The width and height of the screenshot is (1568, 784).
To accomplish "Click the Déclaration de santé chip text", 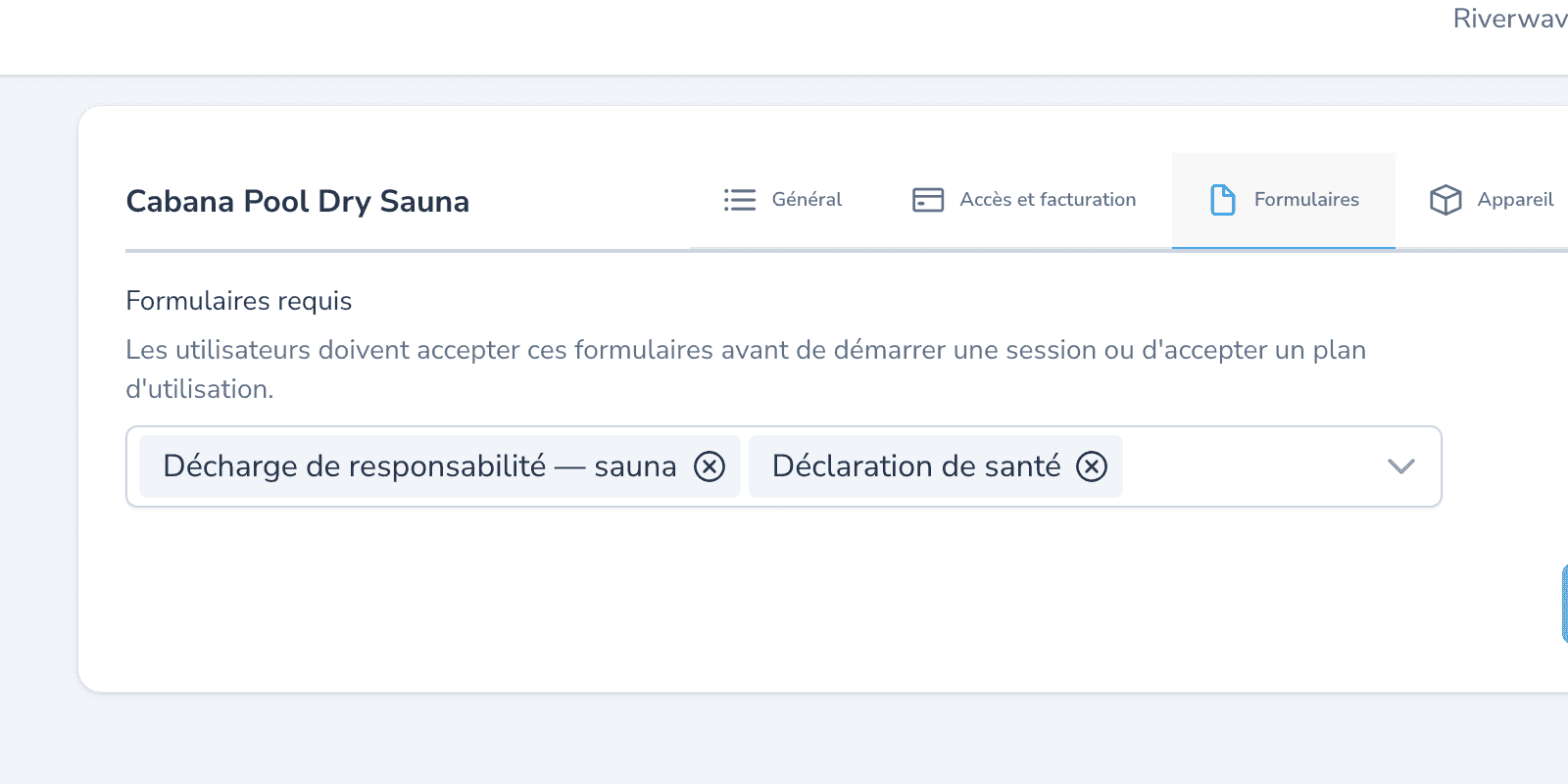I will coord(916,466).
